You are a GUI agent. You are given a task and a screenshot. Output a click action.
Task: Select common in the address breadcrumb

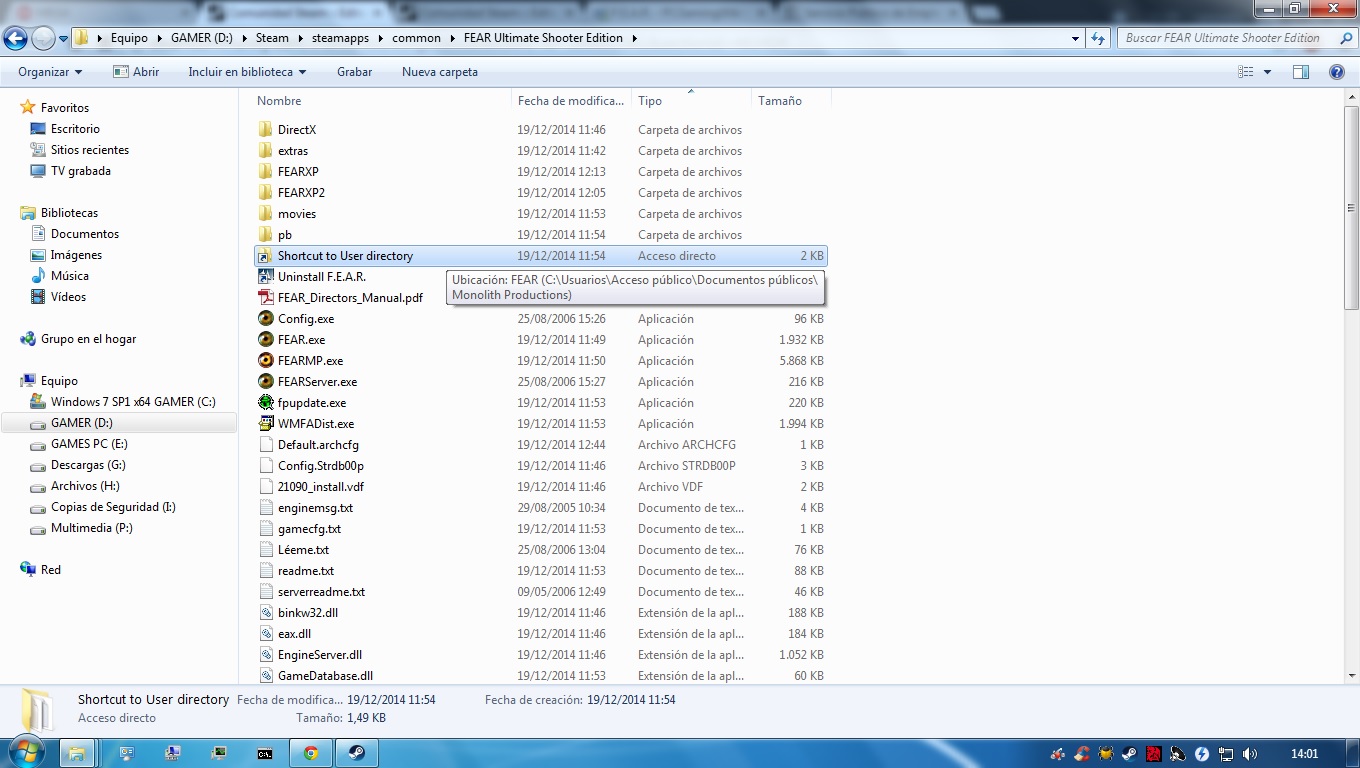pyautogui.click(x=417, y=38)
